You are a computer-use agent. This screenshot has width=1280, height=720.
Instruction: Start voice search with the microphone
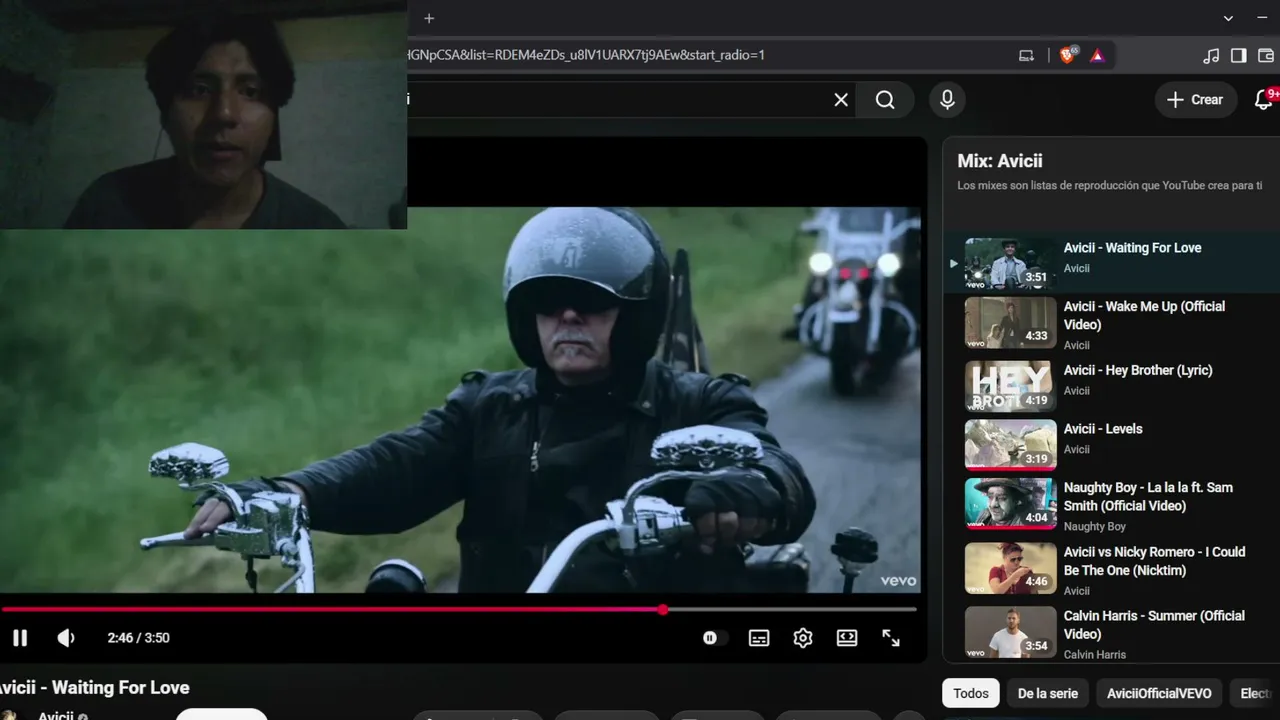[947, 99]
